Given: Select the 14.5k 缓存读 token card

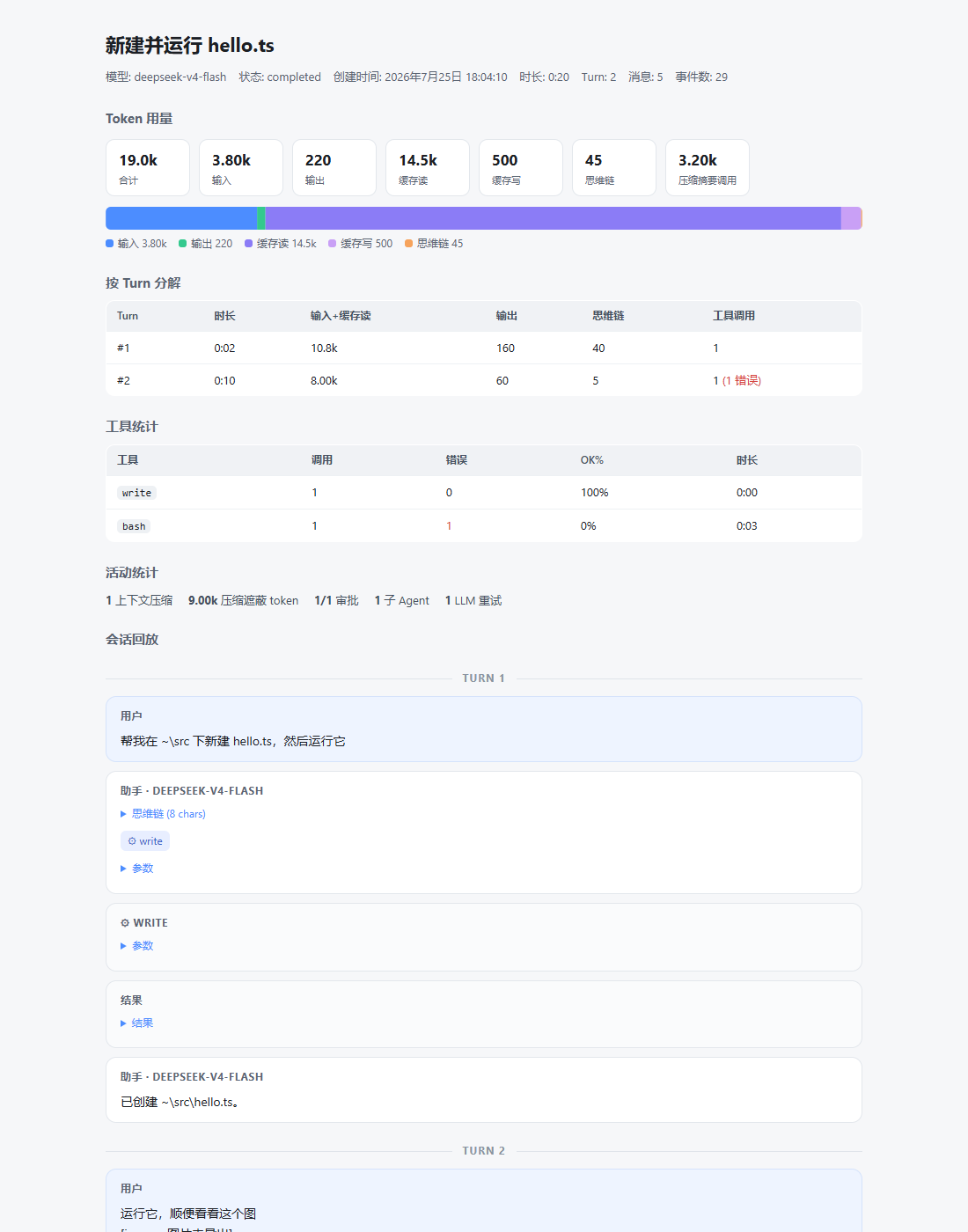Looking at the screenshot, I should point(428,167).
